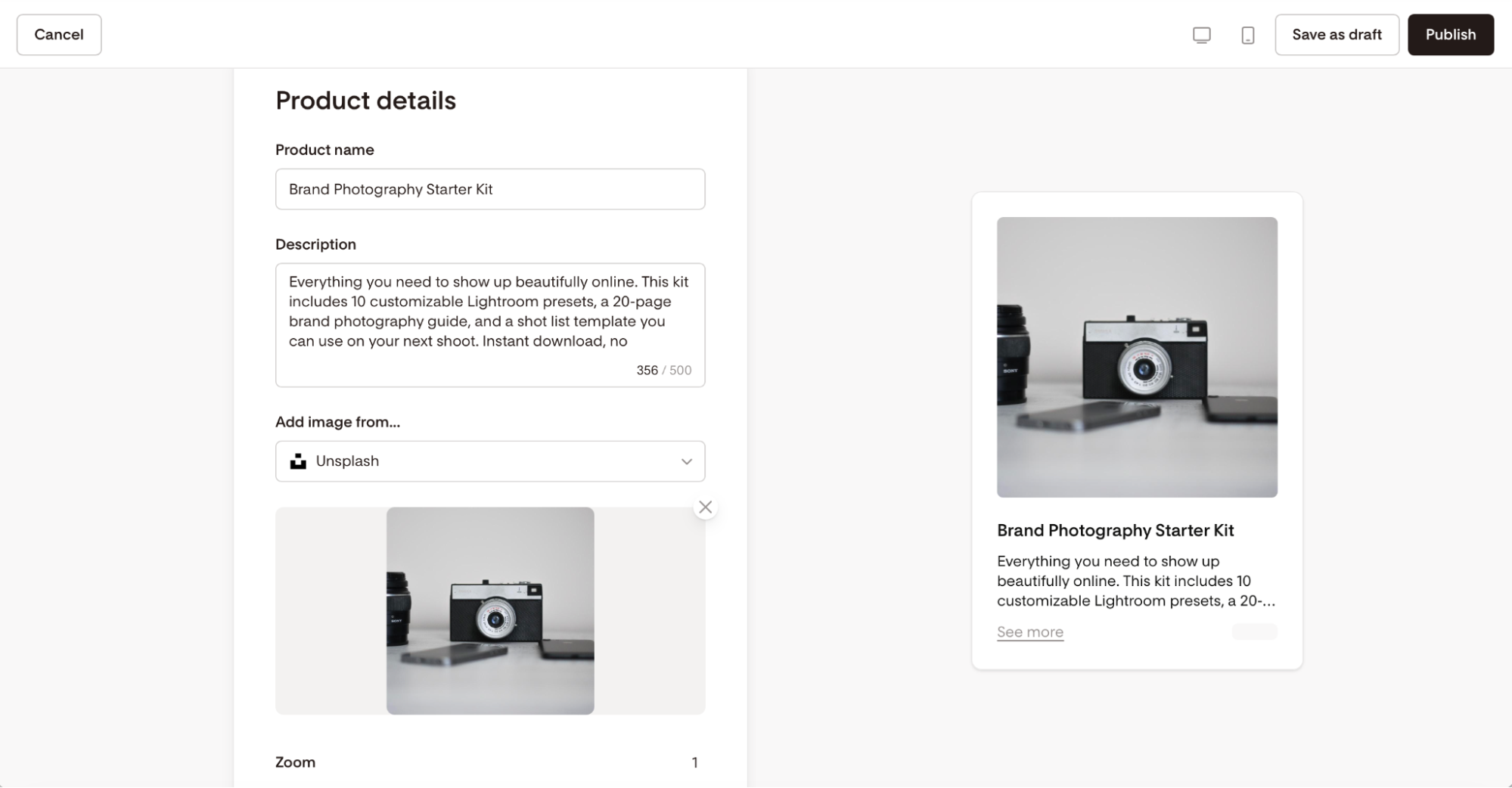Focus the Description text area
Image resolution: width=1512 pixels, height=788 pixels.
tap(490, 325)
